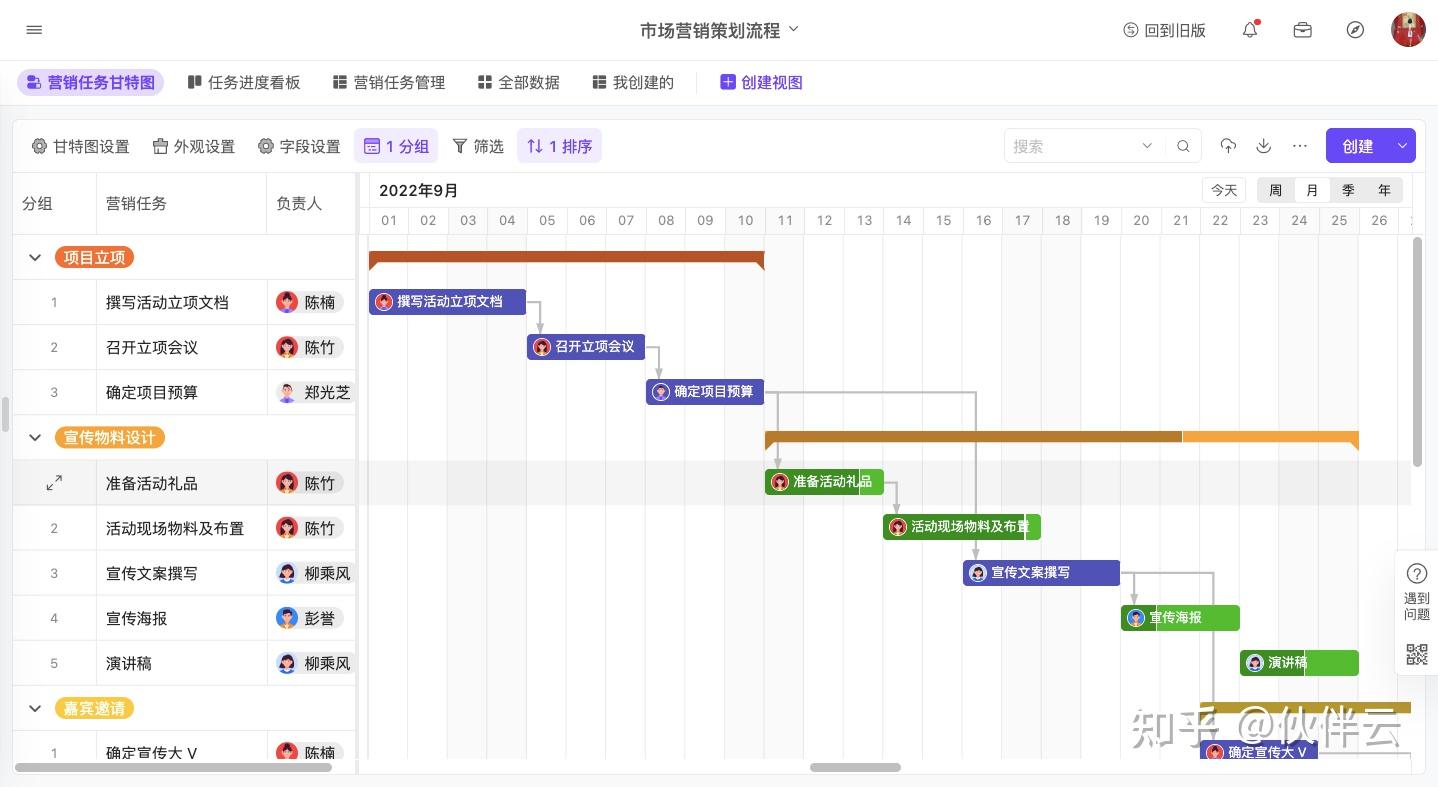
Task: Collapse the 宣传物料设计 group
Action: coord(35,437)
